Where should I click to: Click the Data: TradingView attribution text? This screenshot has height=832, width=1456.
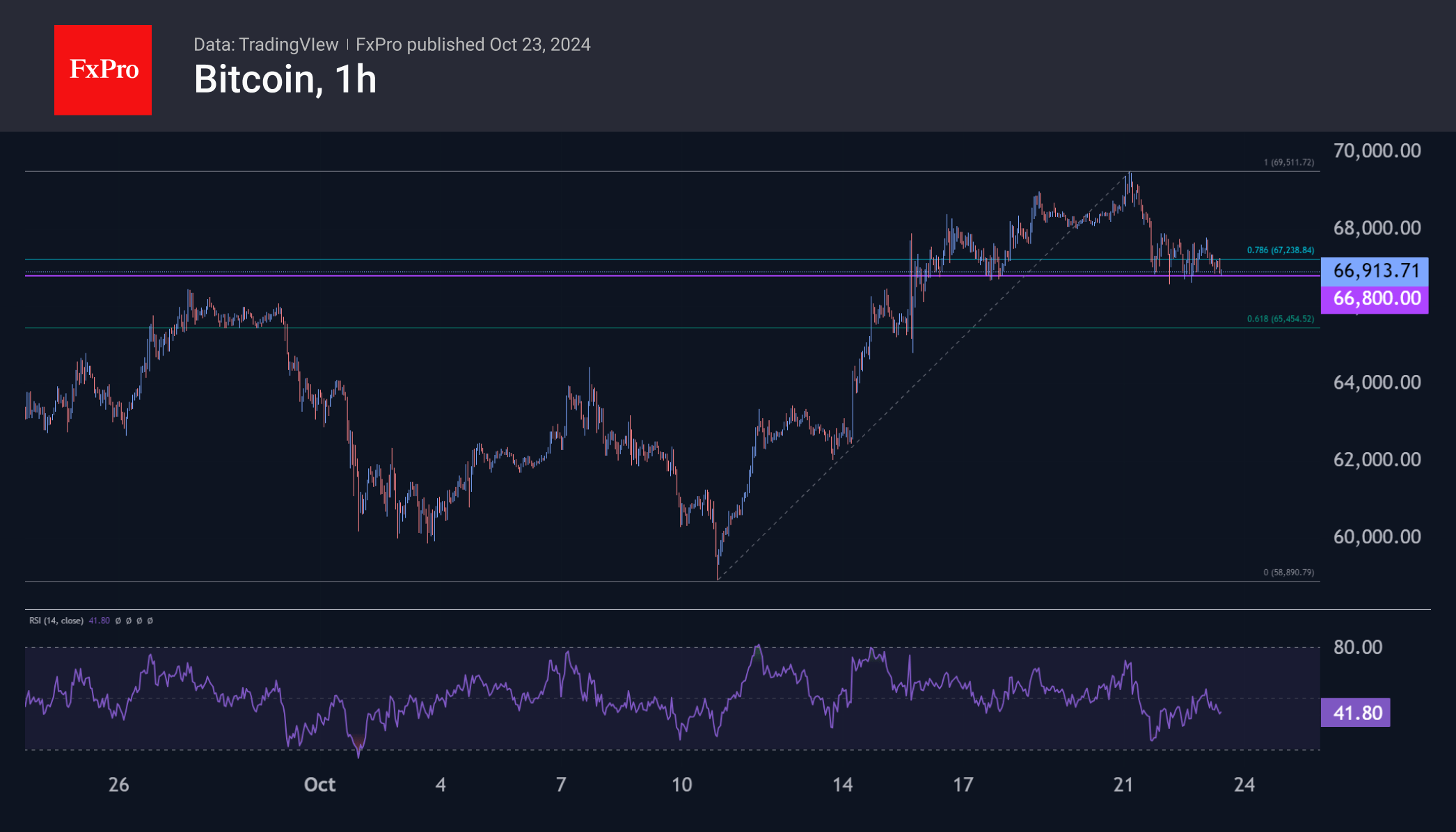click(265, 45)
